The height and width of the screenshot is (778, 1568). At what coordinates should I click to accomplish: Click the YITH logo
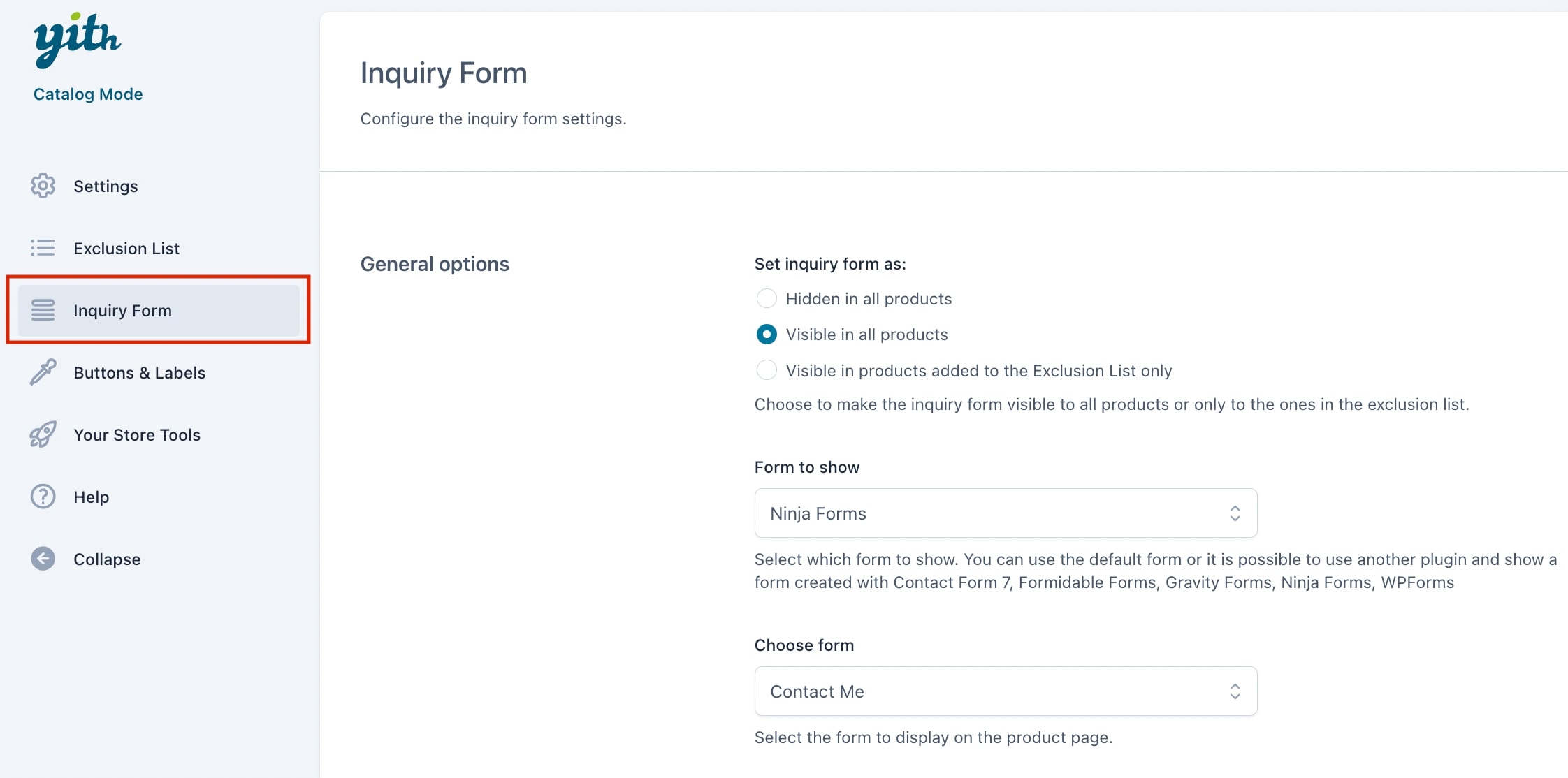click(78, 40)
